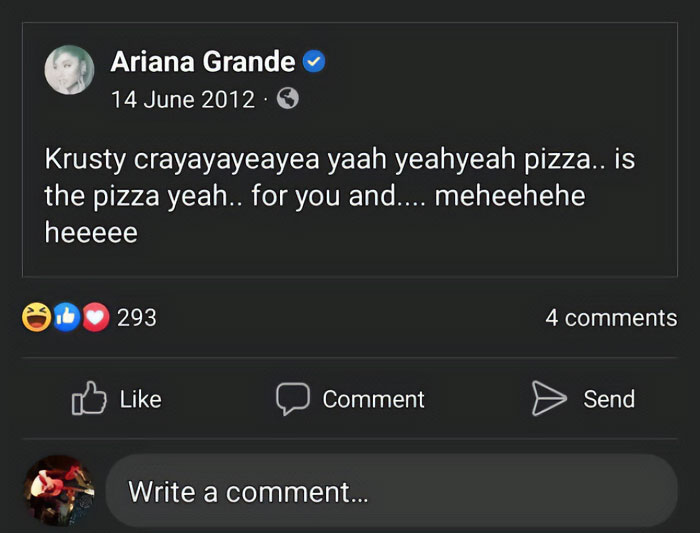This screenshot has height=533, width=700.
Task: Click the globe public audience icon
Action: 287,99
